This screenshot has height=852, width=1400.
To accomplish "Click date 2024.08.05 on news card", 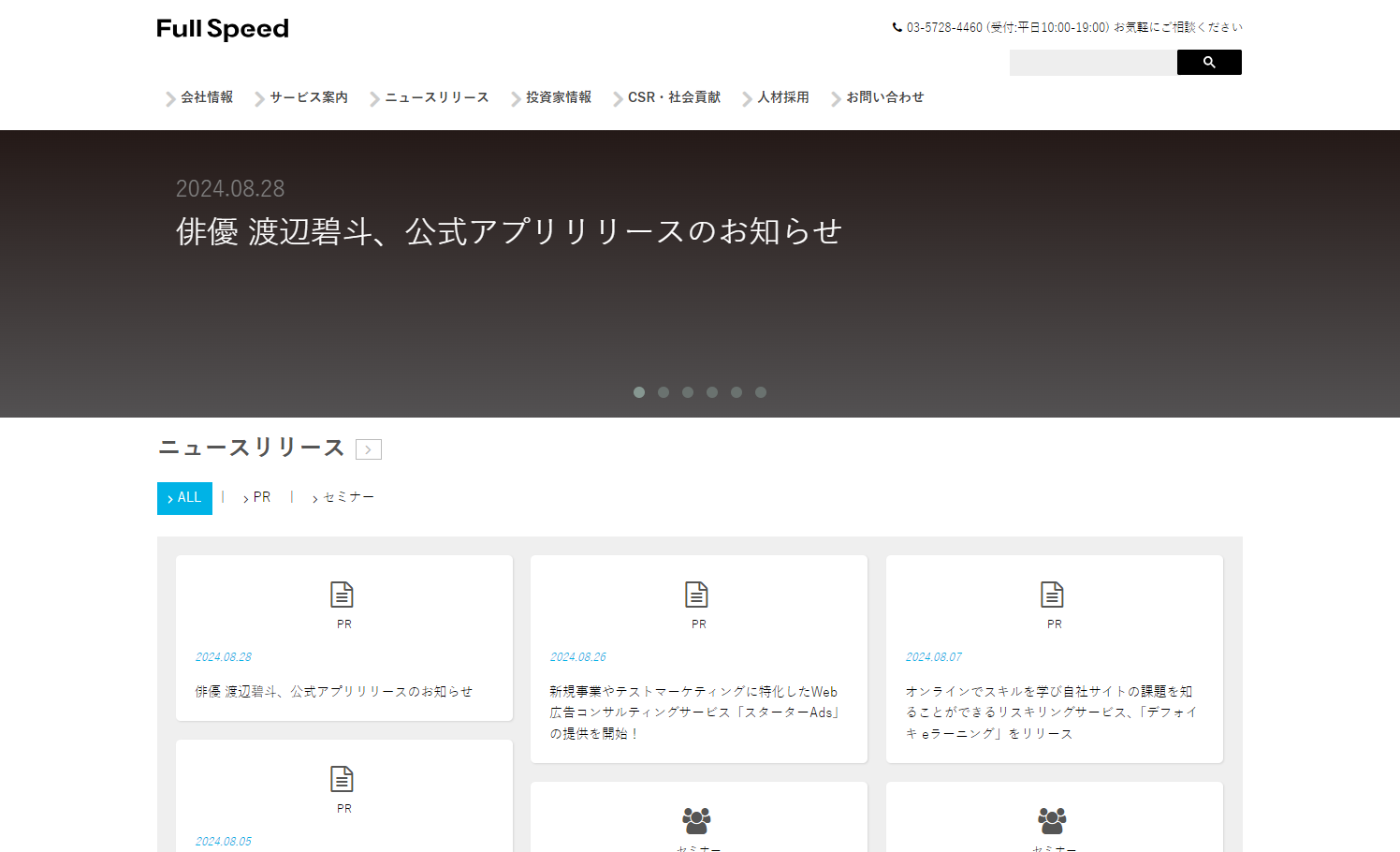I will click(224, 842).
